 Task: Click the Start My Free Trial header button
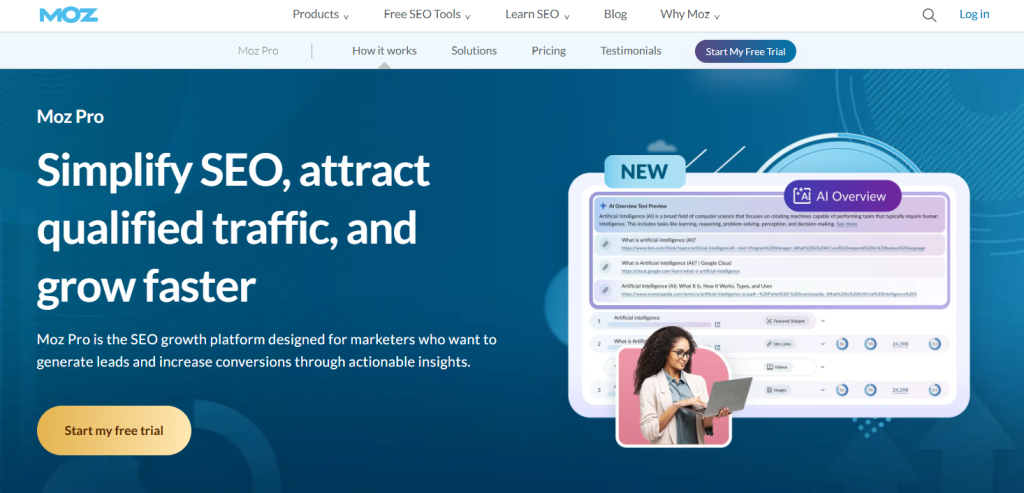tap(745, 52)
